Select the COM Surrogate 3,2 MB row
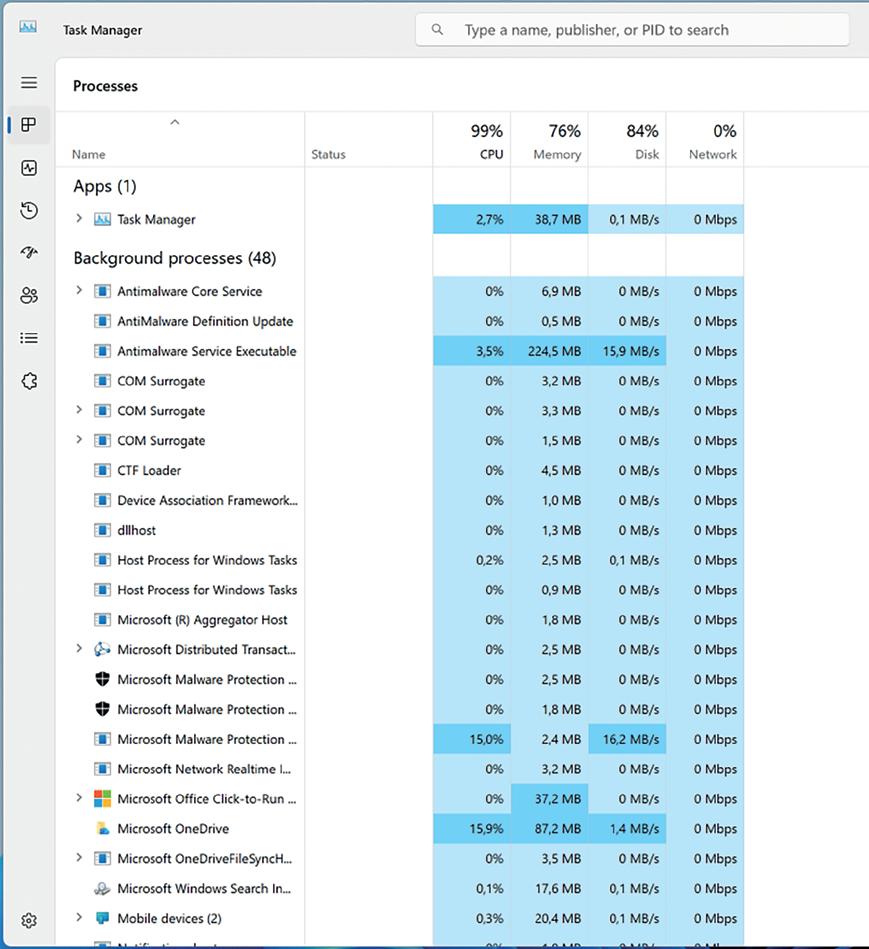 [399, 381]
